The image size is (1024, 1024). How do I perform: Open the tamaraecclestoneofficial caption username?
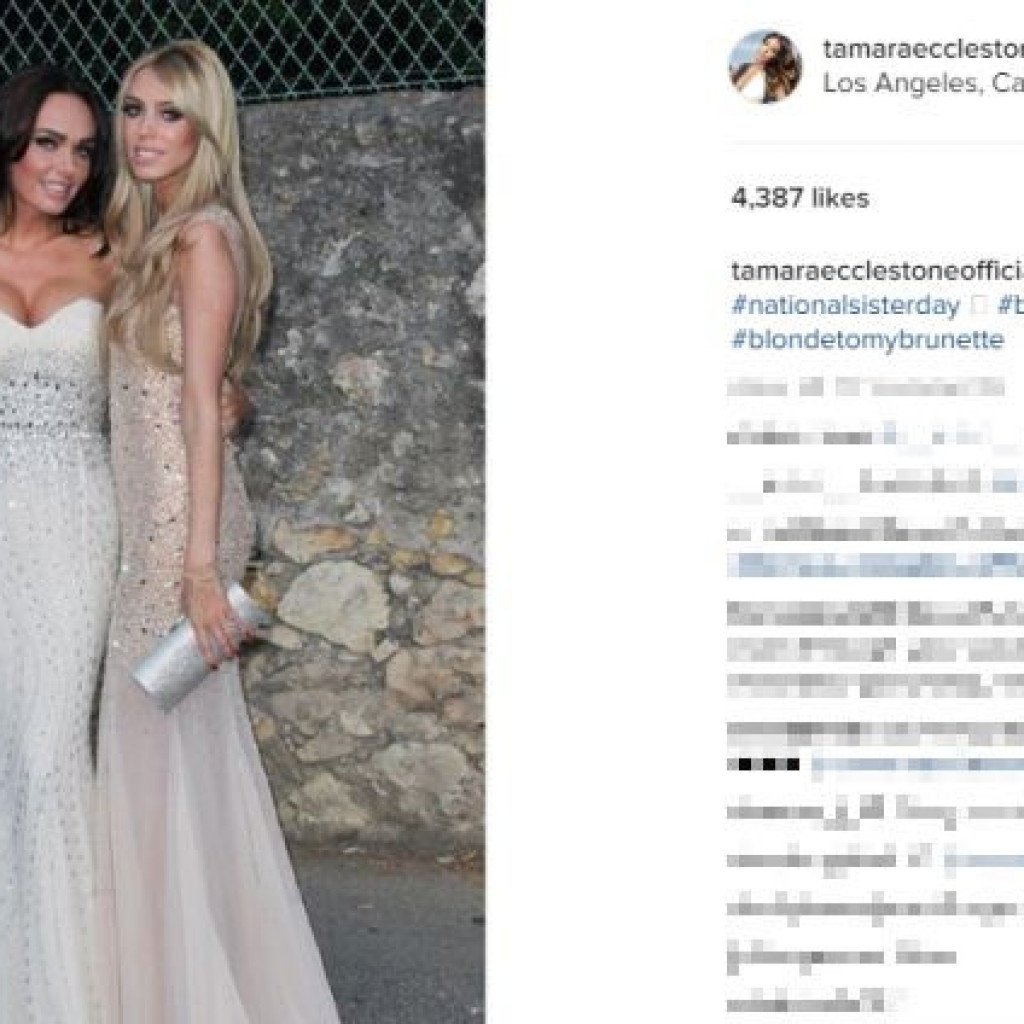click(877, 271)
